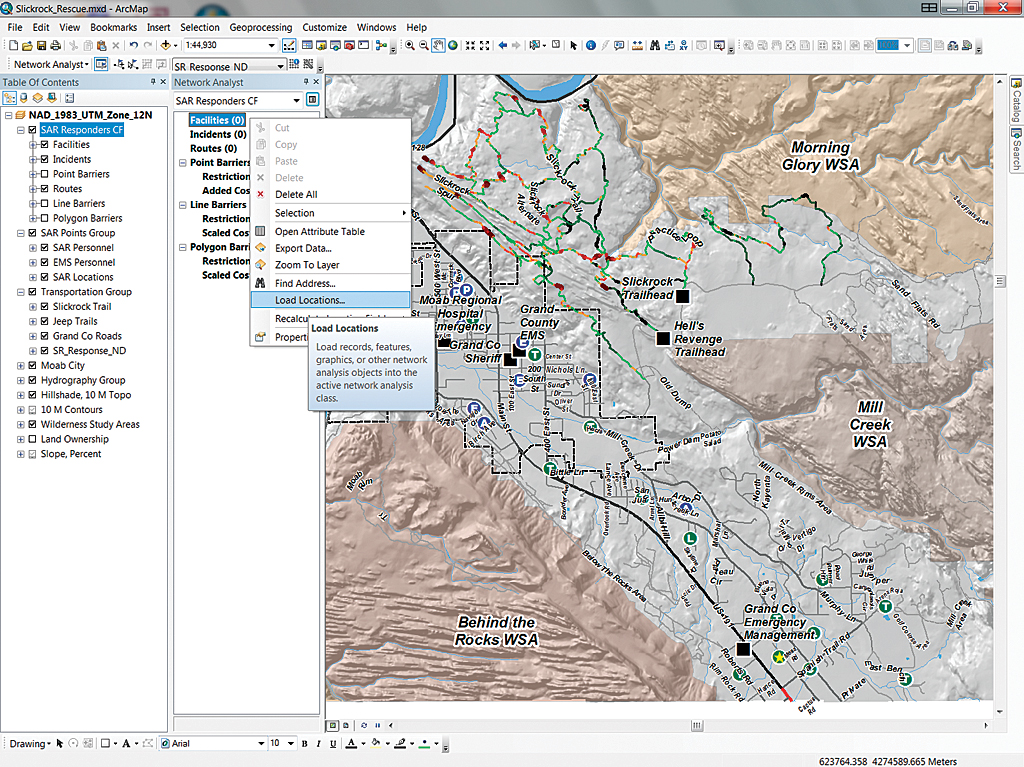Toggle the Facilities layer checkbox
This screenshot has width=1024, height=767.
[x=44, y=144]
